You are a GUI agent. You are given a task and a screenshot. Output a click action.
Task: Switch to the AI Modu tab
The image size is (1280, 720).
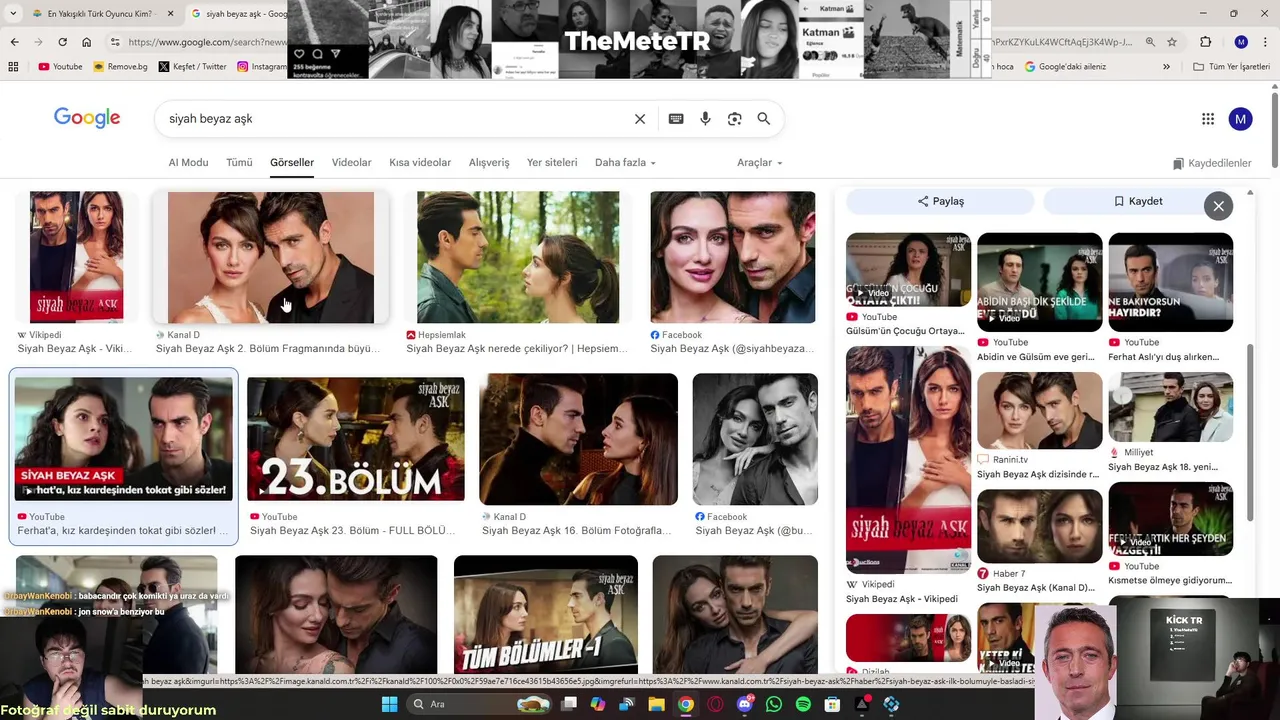tap(188, 162)
